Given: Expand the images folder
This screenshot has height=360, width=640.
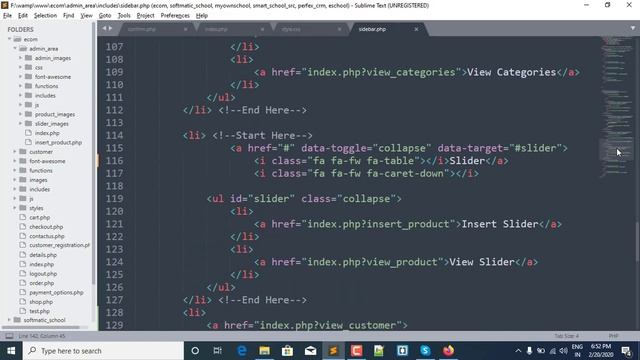Looking at the screenshot, I should click(x=15, y=180).
